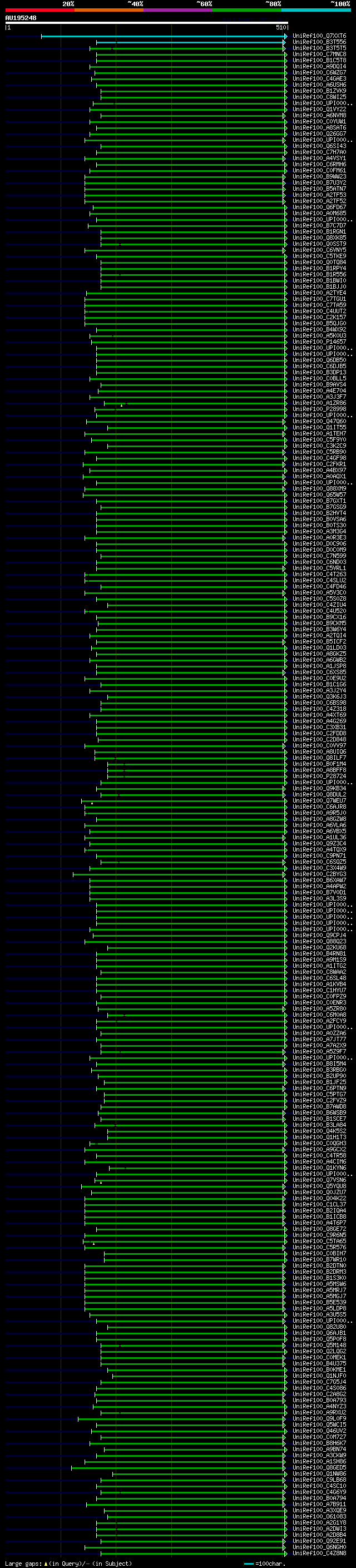
Task: Open hit UniRef100_C9PN71
Action: coord(319,856)
